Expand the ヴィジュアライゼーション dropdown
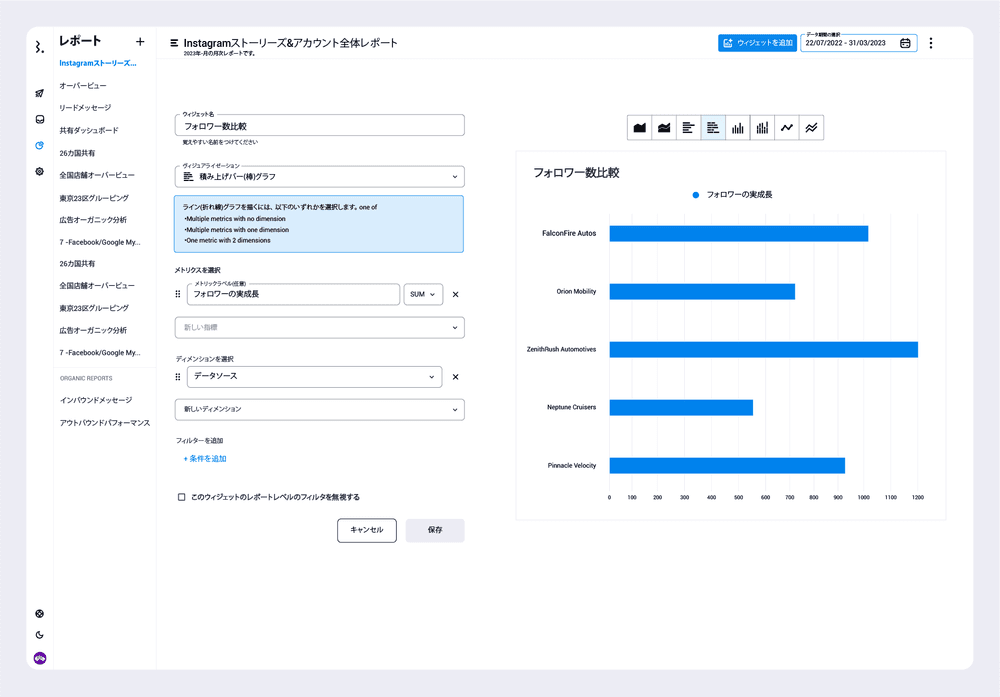The height and width of the screenshot is (697, 1000). tap(319, 177)
